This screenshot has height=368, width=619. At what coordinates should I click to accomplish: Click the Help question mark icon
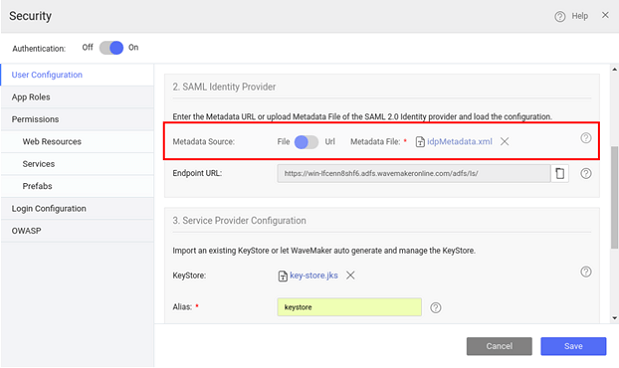pos(559,17)
